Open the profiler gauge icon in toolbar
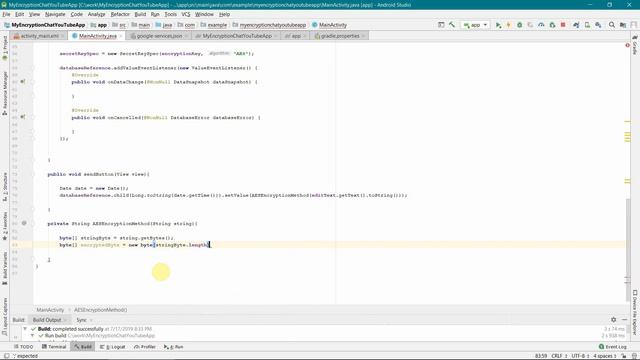640x360 pixels. (x=541, y=25)
